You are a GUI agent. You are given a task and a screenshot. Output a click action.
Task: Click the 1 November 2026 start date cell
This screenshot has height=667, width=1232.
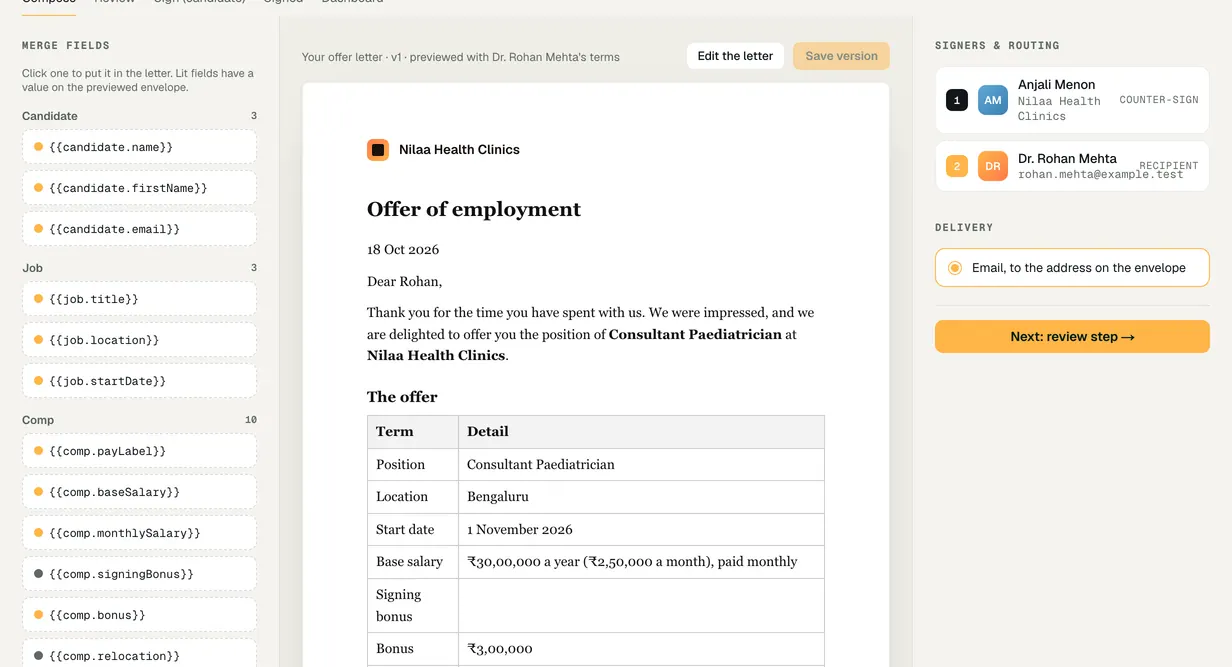tap(641, 530)
